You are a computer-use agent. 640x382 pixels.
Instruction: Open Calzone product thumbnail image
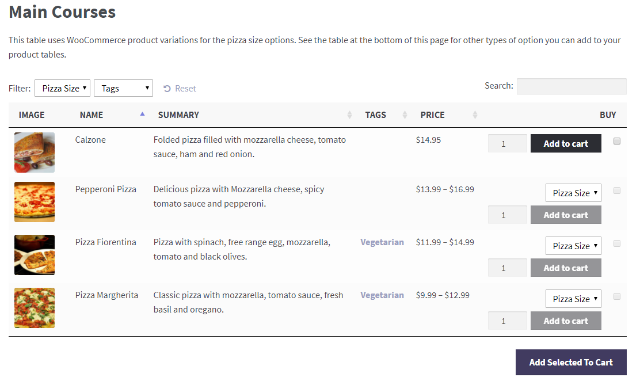[34, 152]
